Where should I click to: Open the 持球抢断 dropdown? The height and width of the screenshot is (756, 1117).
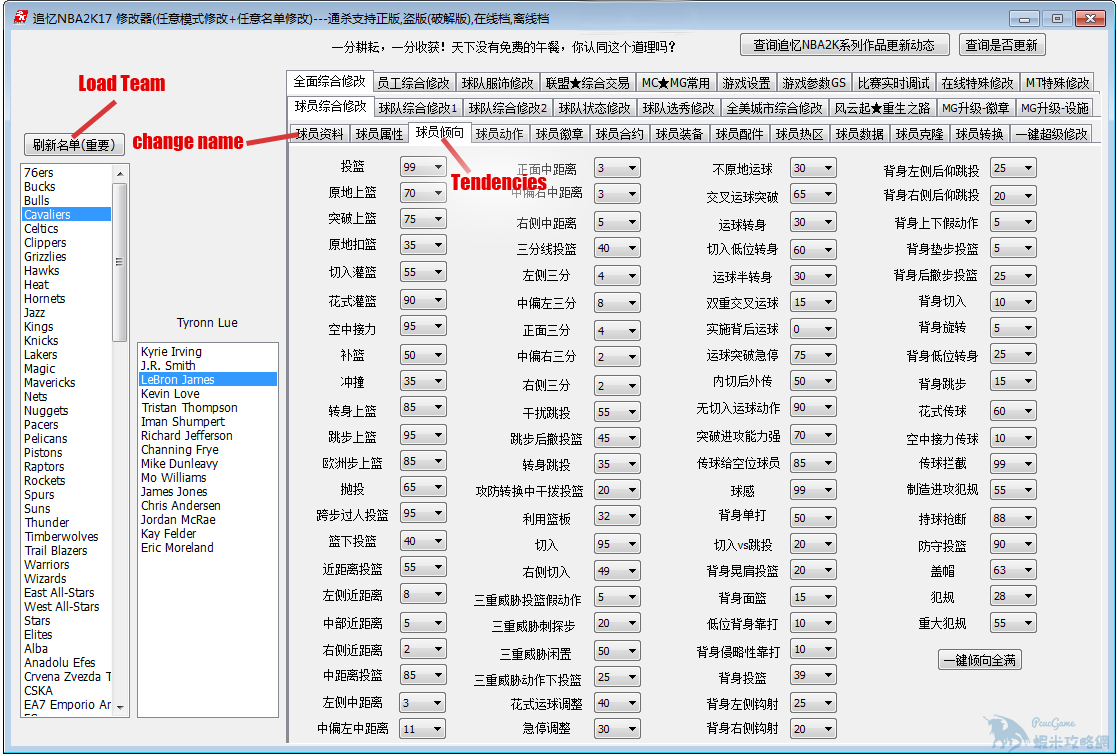[1014, 518]
